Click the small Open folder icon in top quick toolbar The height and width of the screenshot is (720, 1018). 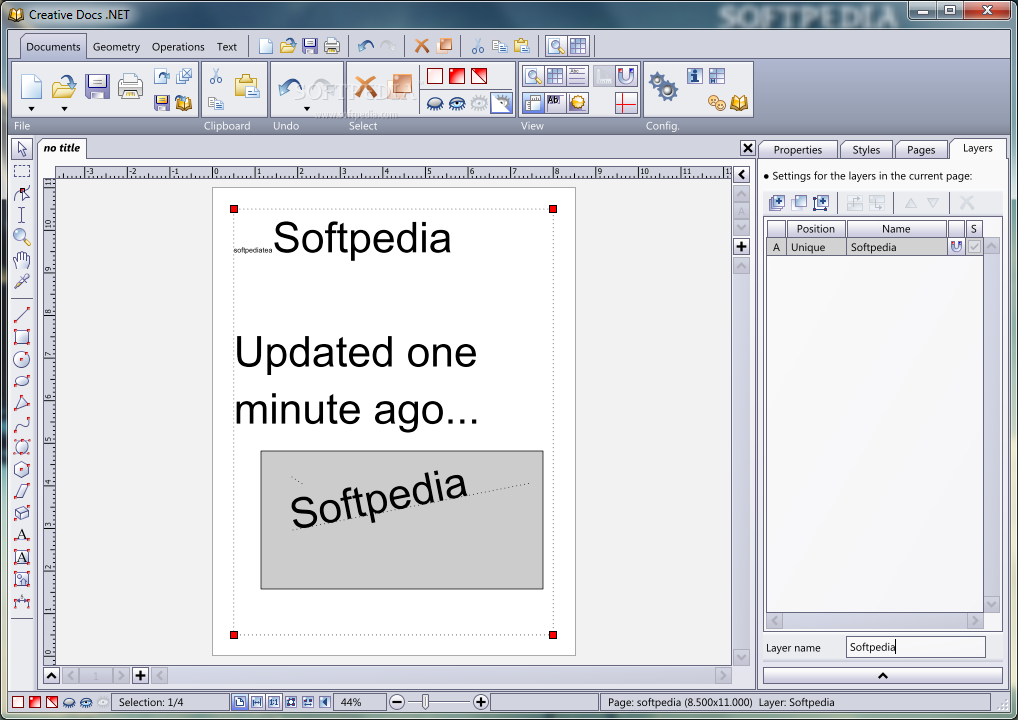(x=288, y=46)
